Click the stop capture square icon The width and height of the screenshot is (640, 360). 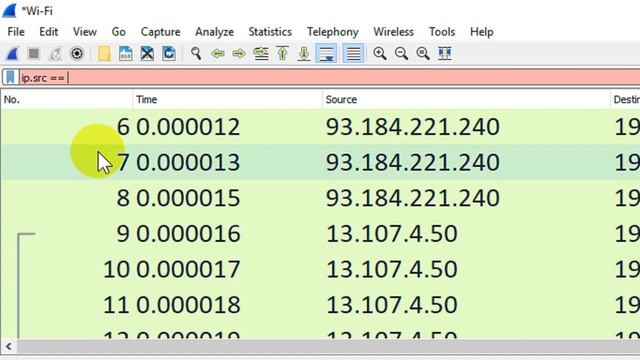click(x=34, y=53)
